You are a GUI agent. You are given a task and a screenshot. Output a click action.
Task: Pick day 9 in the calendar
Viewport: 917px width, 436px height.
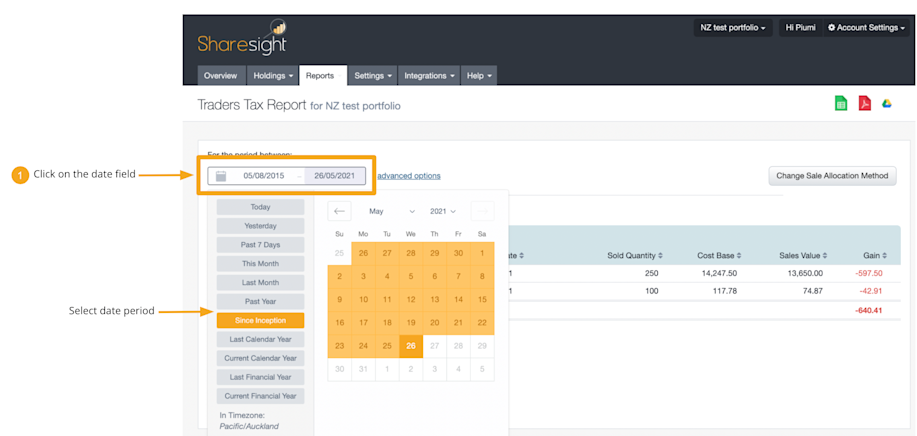click(x=339, y=299)
